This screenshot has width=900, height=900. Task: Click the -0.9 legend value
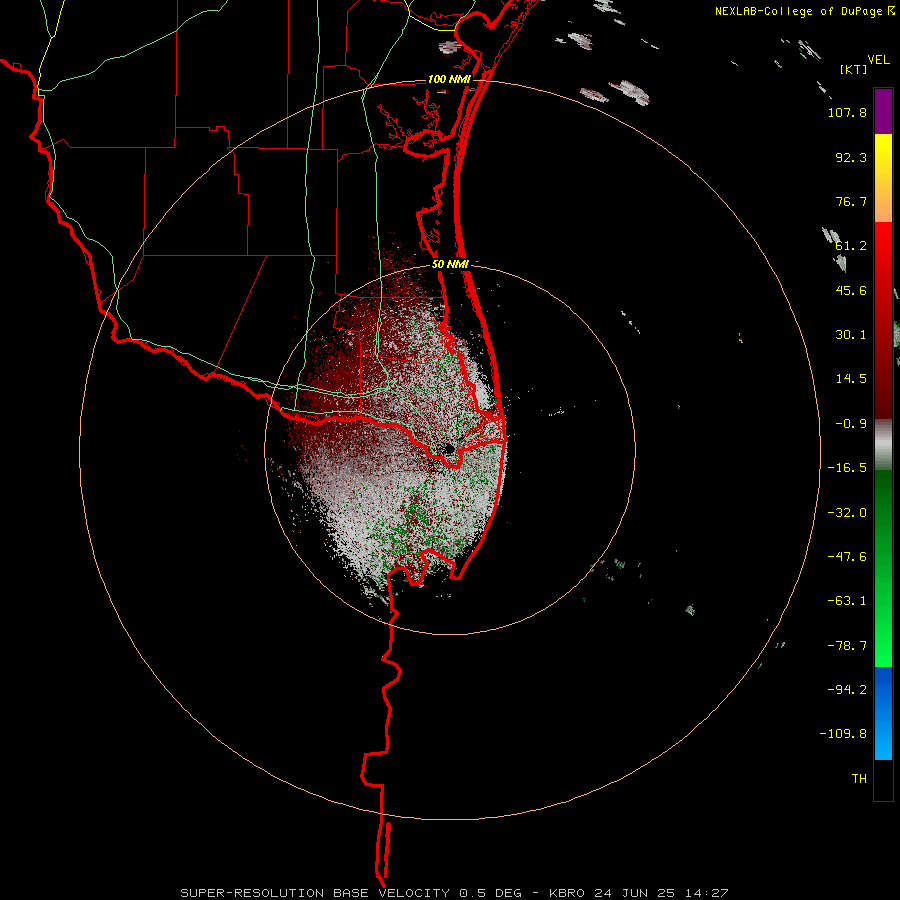tap(851, 424)
